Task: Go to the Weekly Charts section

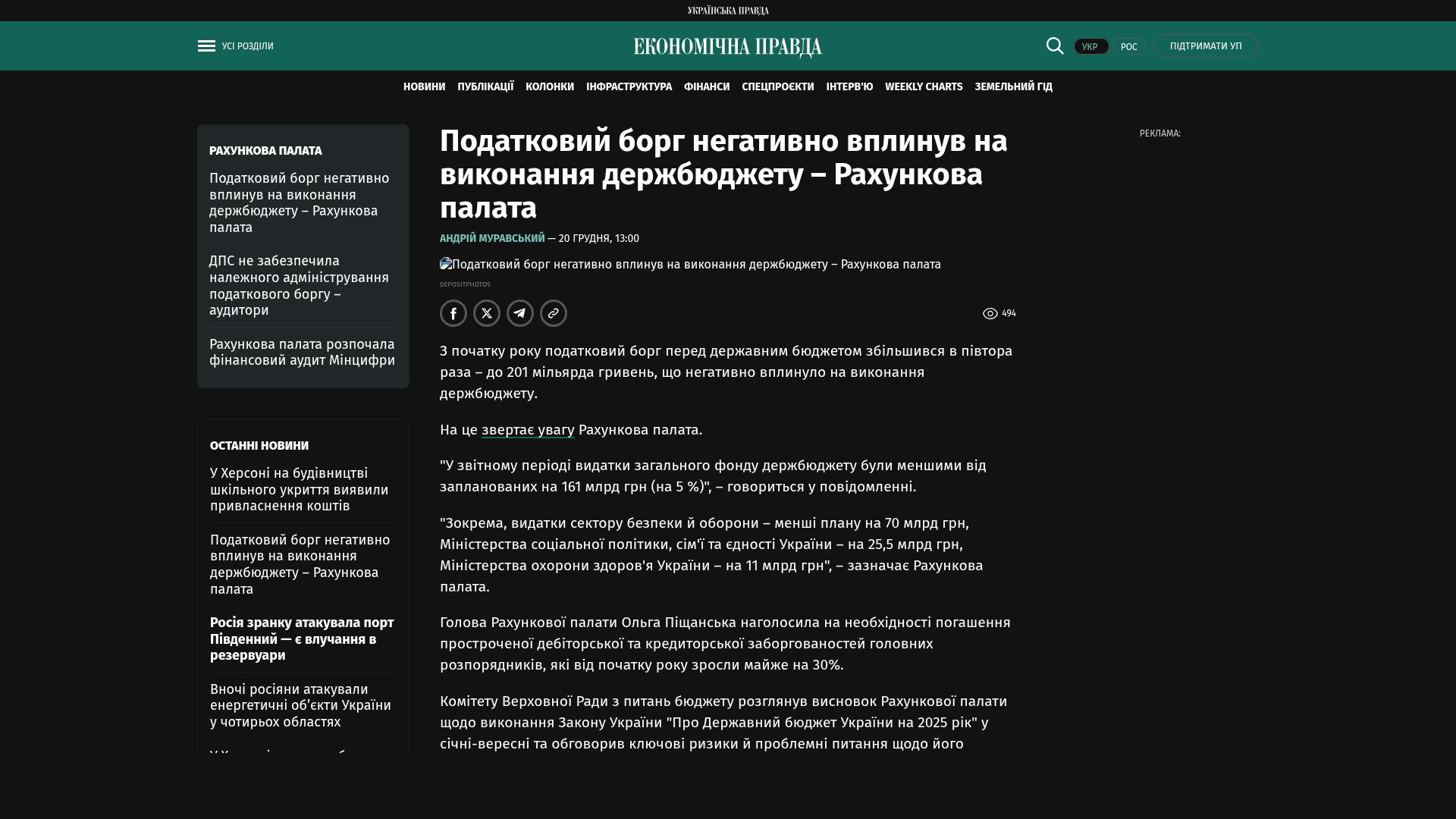Action: click(x=923, y=87)
